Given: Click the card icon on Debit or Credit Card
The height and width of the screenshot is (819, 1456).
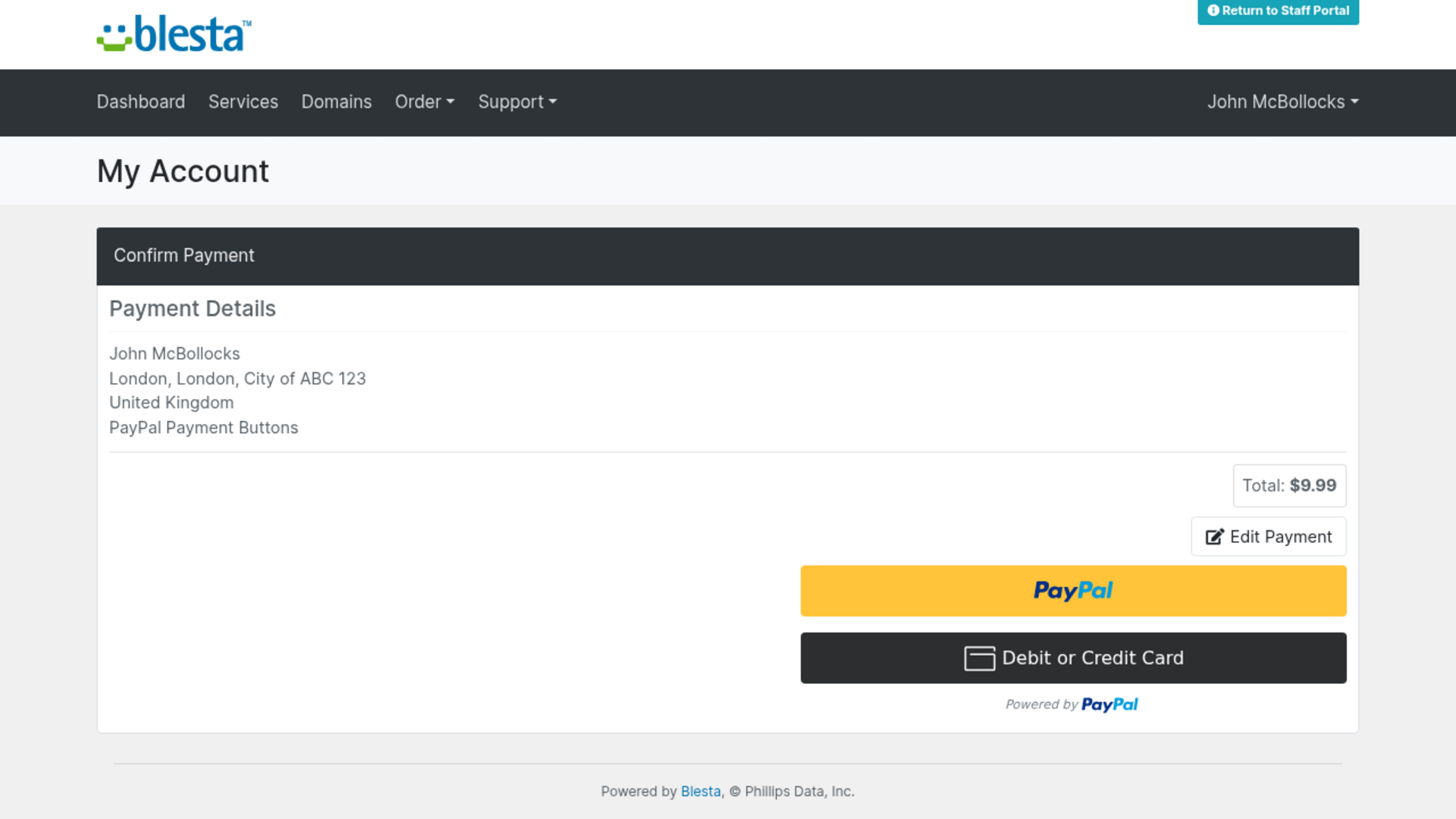Looking at the screenshot, I should (x=979, y=658).
